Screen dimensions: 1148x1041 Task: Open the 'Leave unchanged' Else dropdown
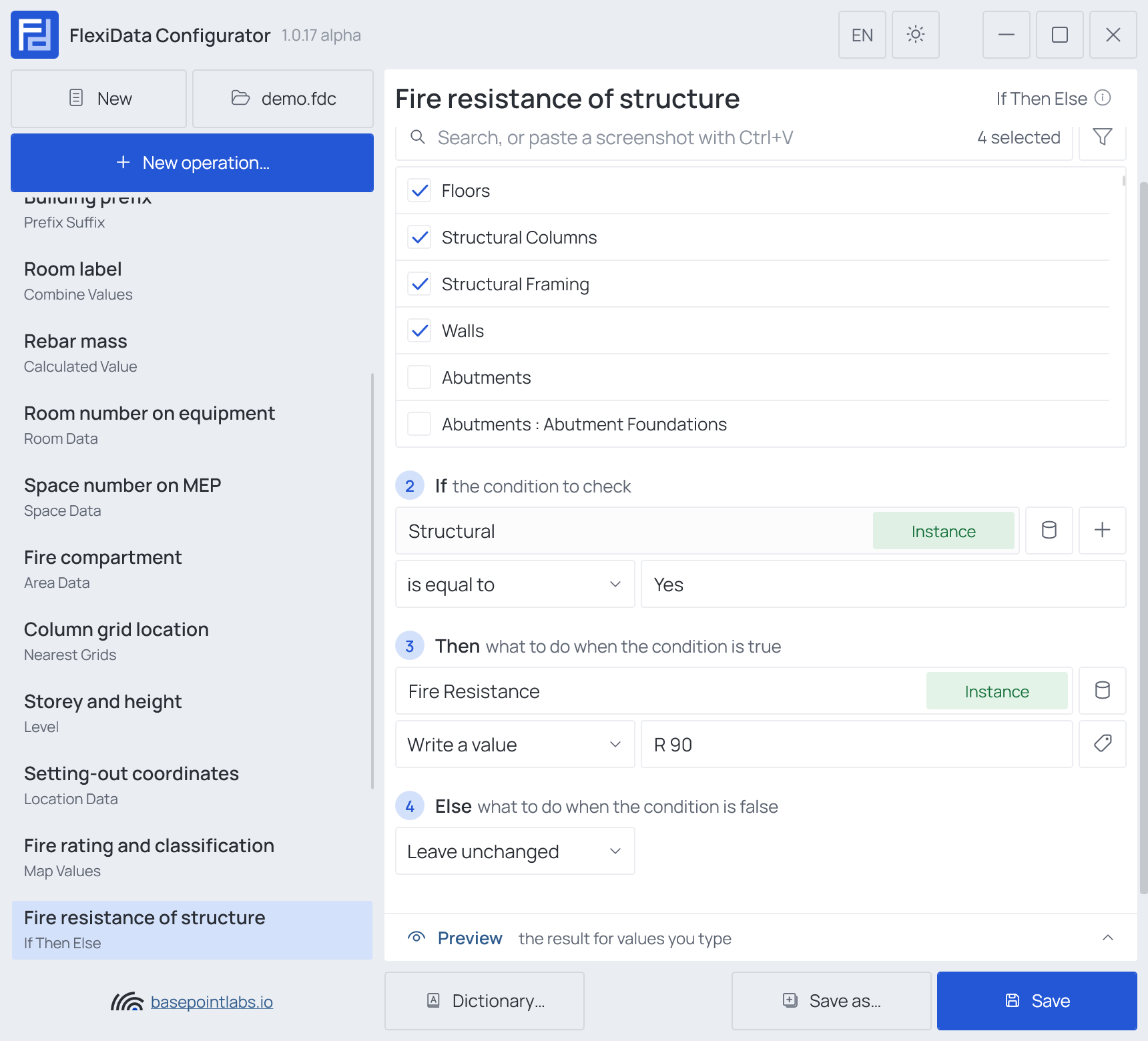click(x=515, y=851)
